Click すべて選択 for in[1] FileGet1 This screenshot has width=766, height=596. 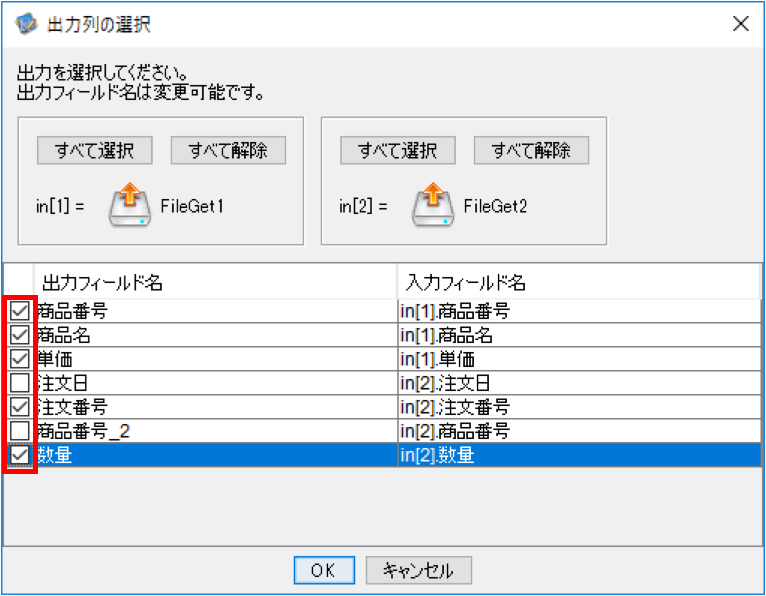95,150
